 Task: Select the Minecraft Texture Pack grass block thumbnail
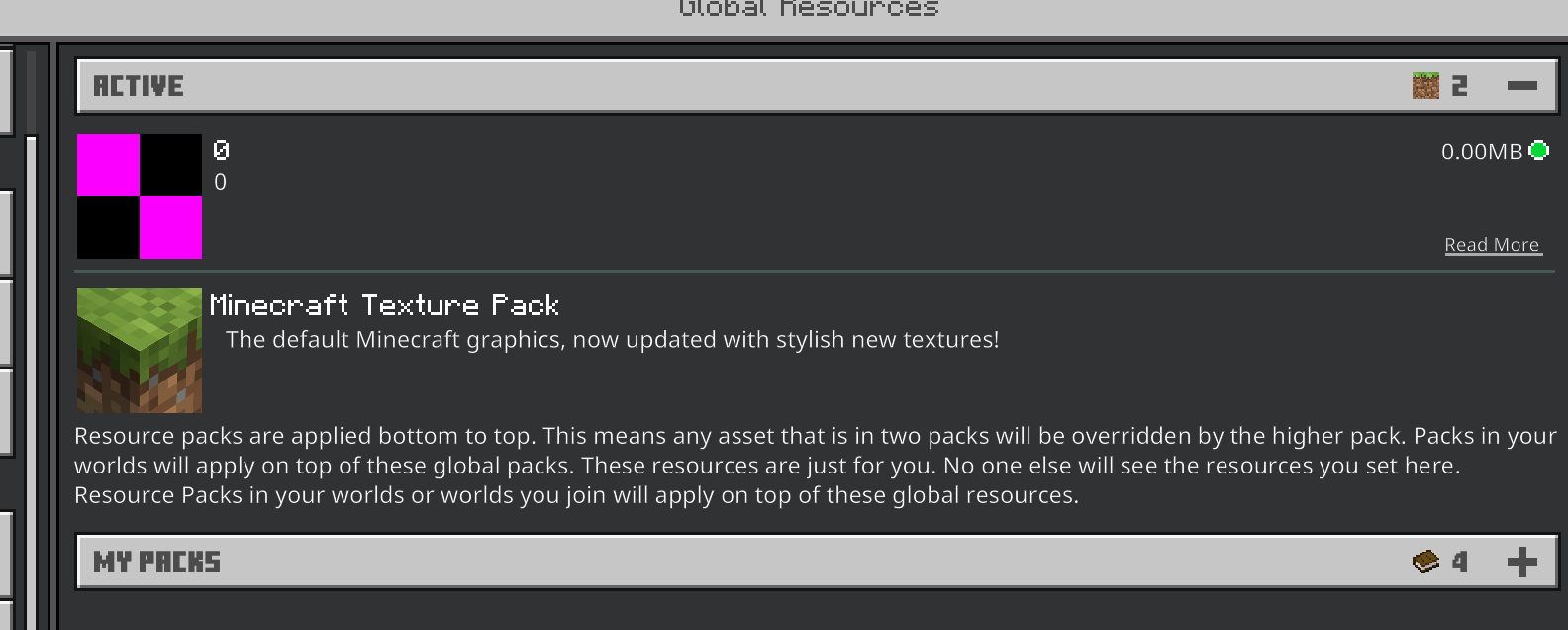140,351
